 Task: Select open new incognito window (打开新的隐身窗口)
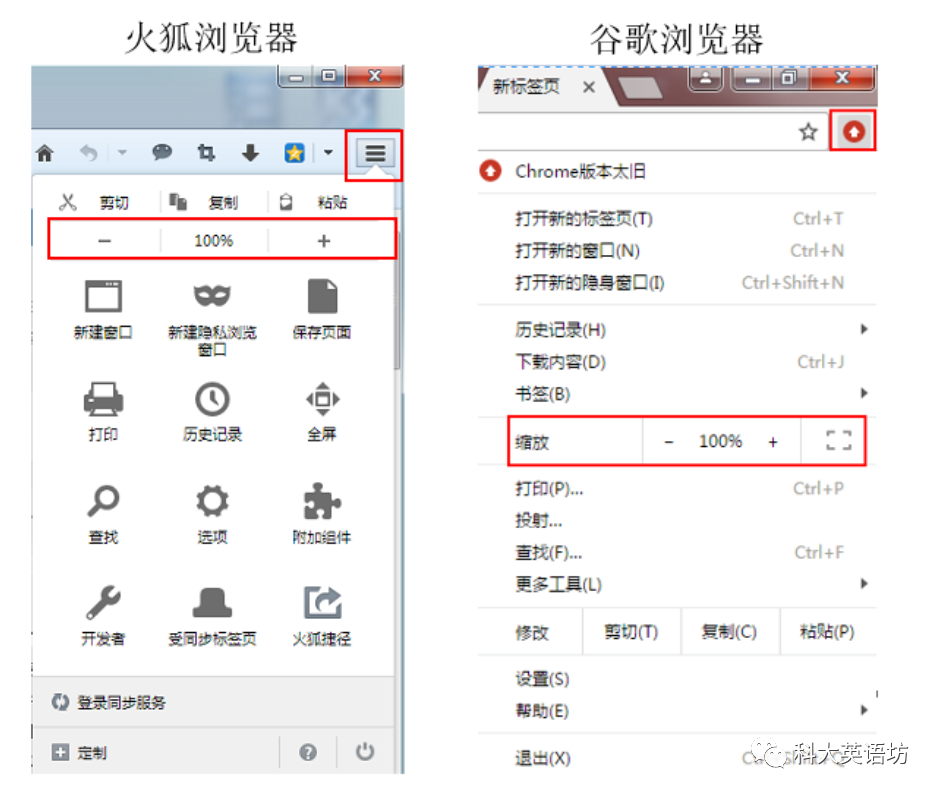(590, 283)
